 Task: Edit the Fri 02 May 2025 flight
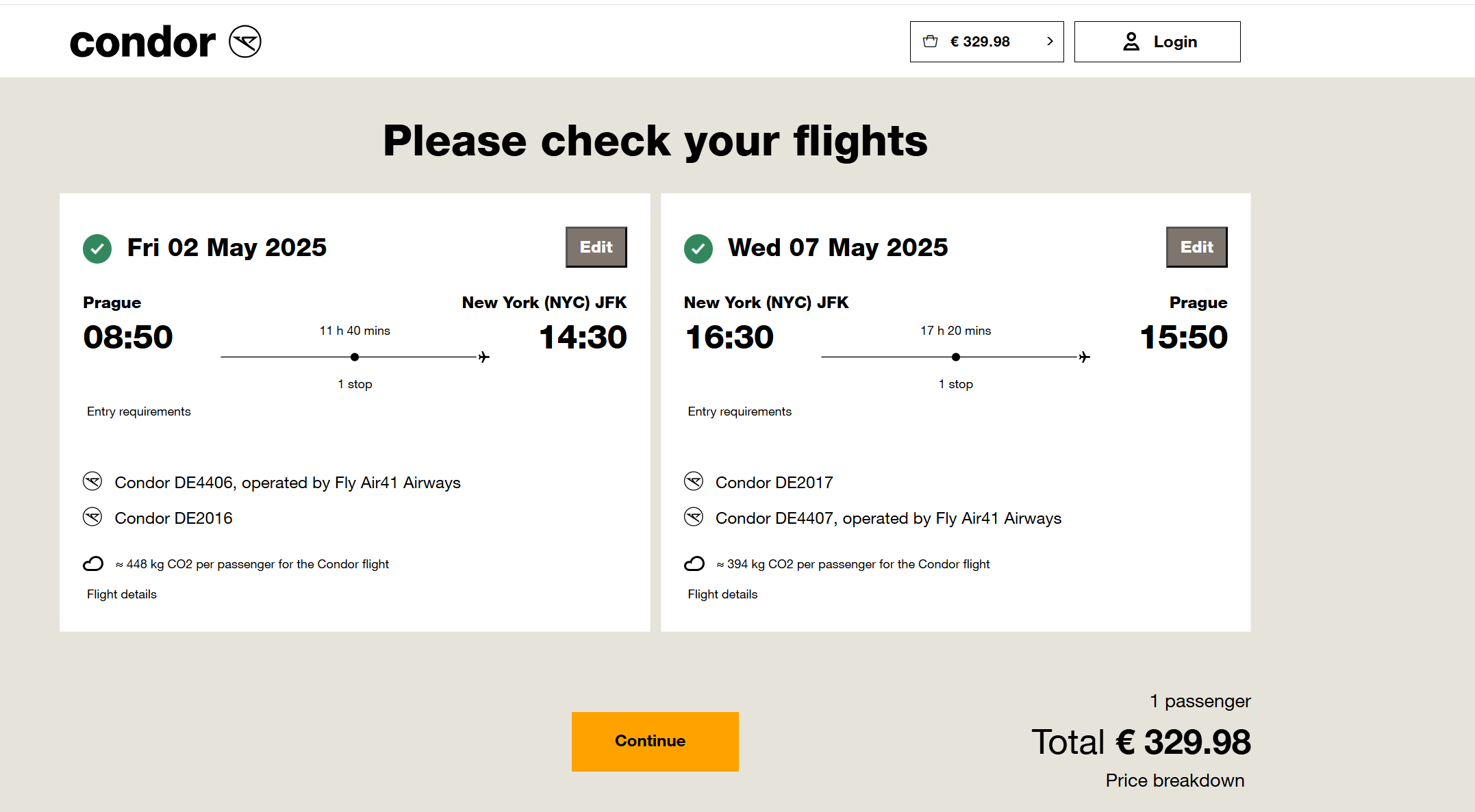click(x=596, y=247)
